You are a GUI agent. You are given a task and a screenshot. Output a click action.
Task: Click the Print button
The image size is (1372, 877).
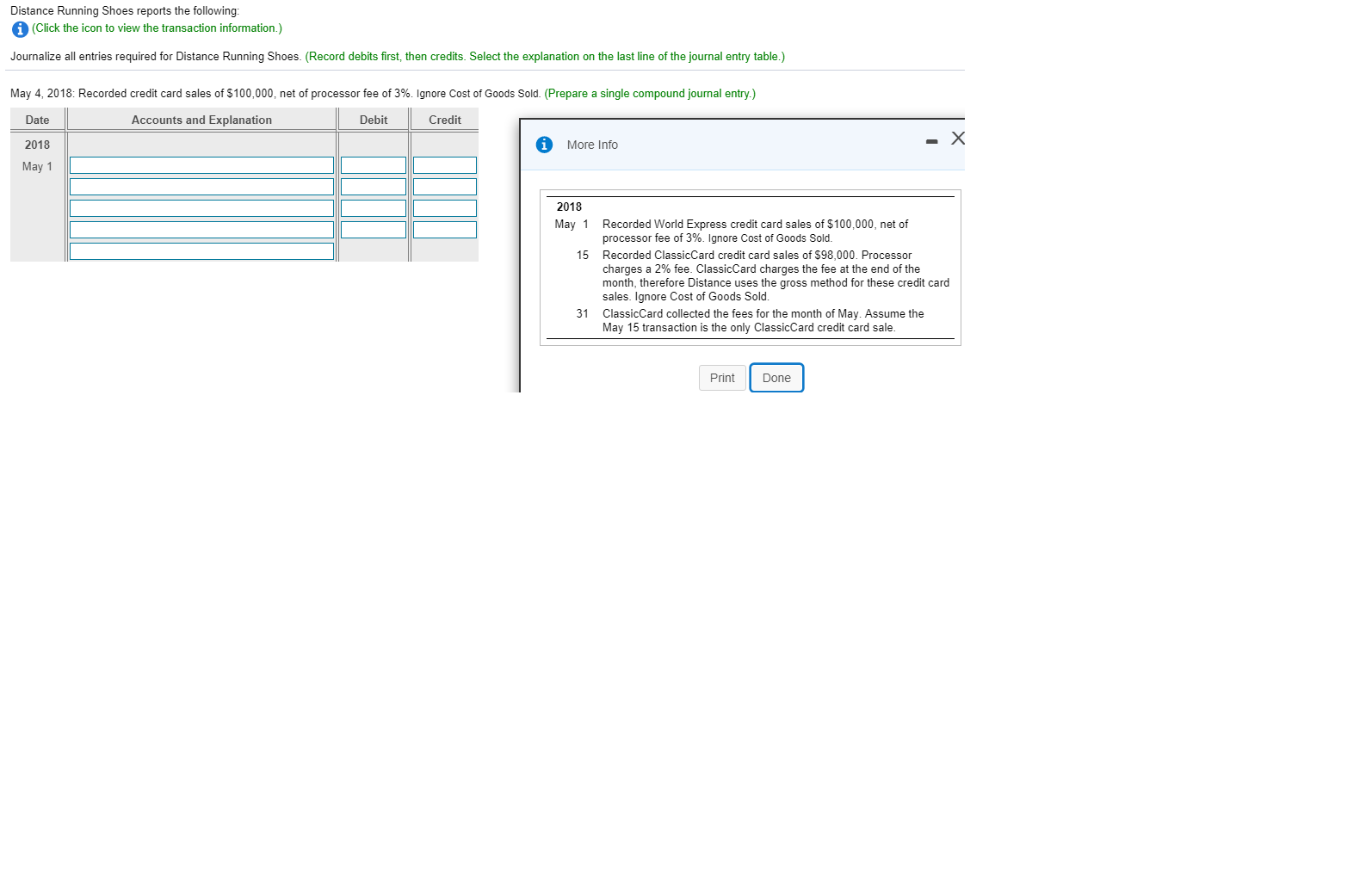coord(722,378)
